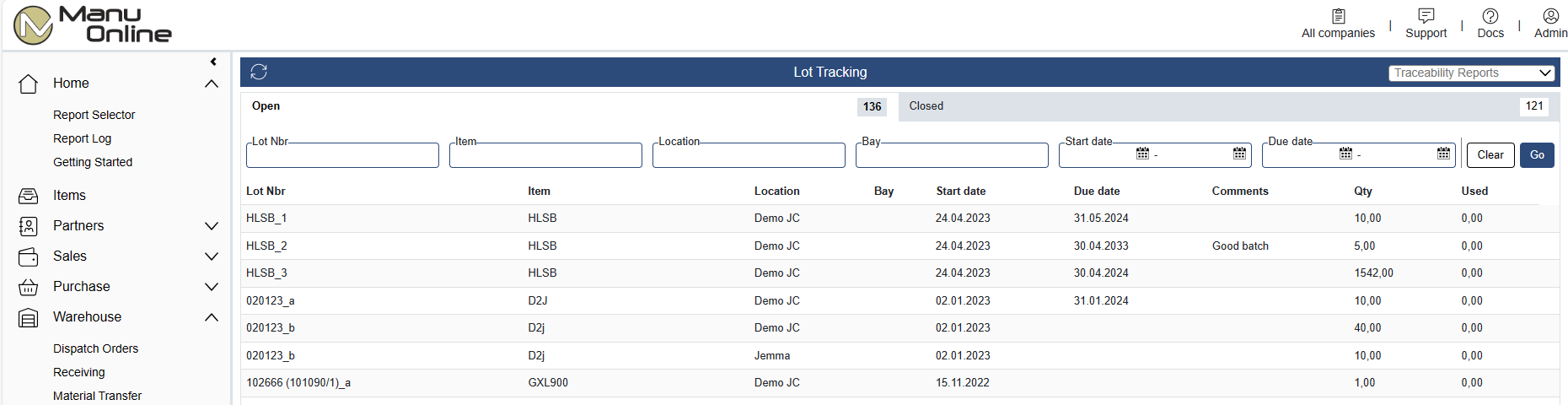Image resolution: width=1568 pixels, height=405 pixels.
Task: Open the Report Selector link
Action: pyautogui.click(x=94, y=115)
